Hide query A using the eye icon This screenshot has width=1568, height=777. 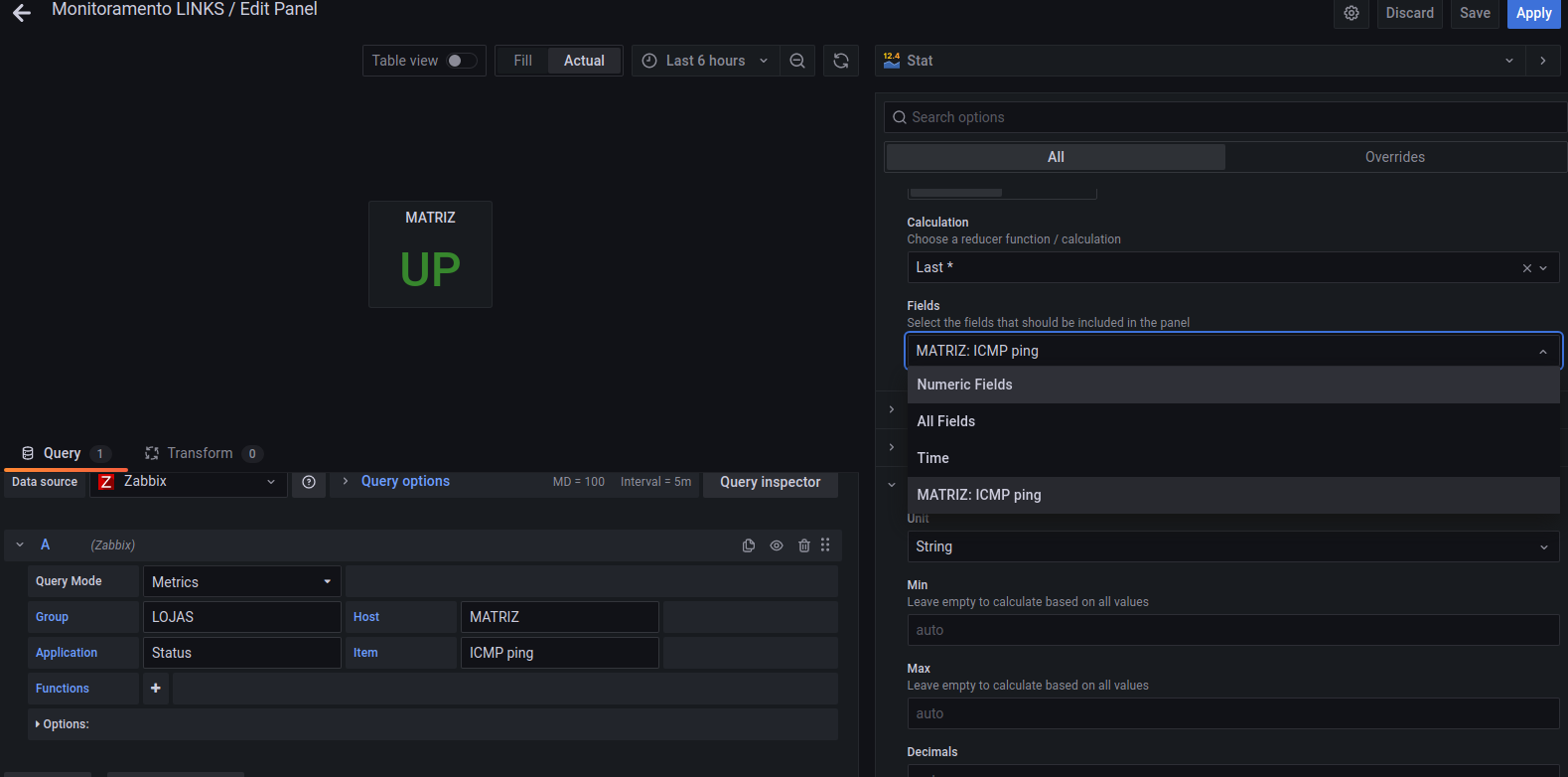(777, 545)
